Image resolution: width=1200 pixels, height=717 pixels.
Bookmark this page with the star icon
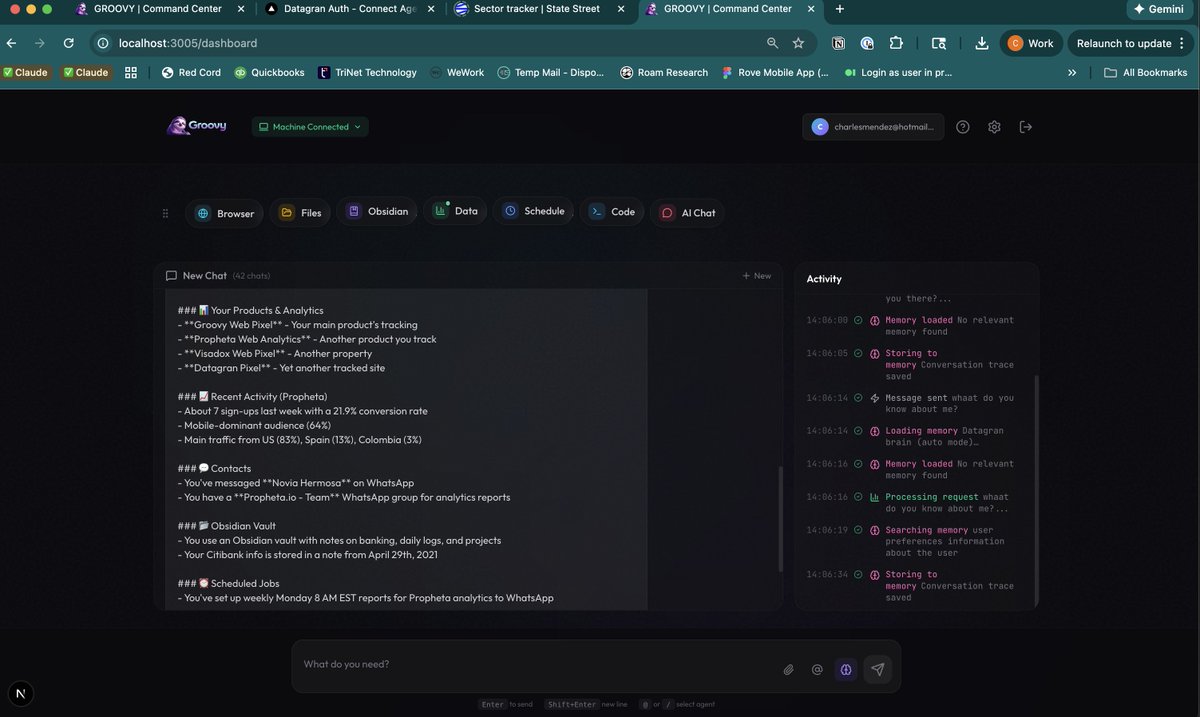(x=798, y=43)
